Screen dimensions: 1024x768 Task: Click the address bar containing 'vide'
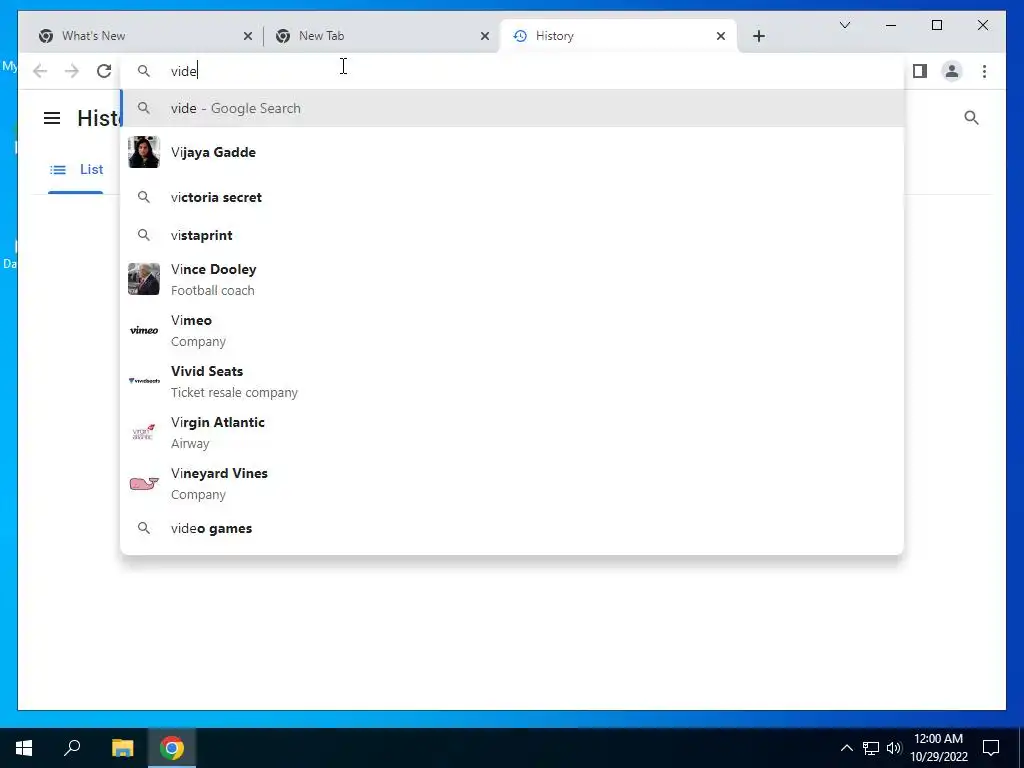pos(512,71)
